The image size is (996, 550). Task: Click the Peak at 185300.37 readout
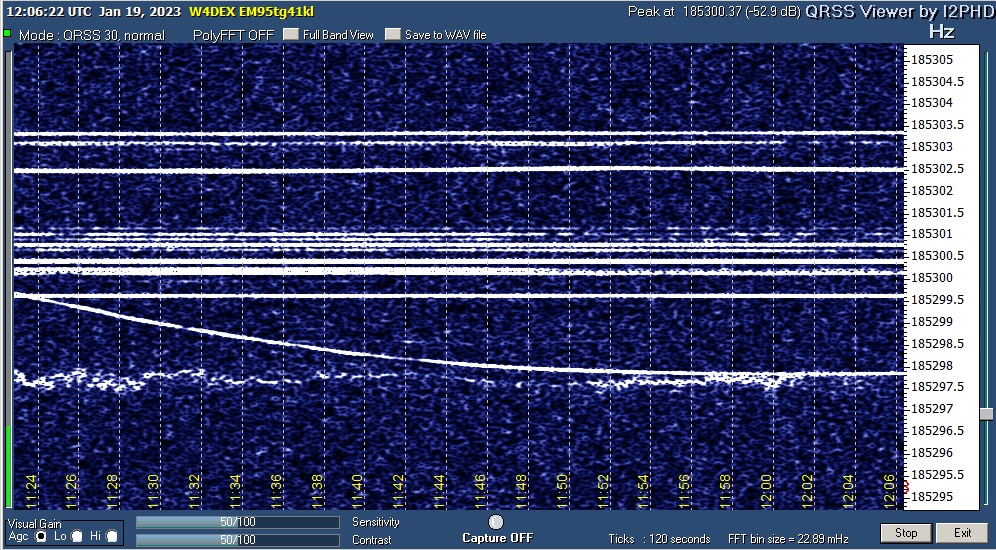tap(714, 11)
